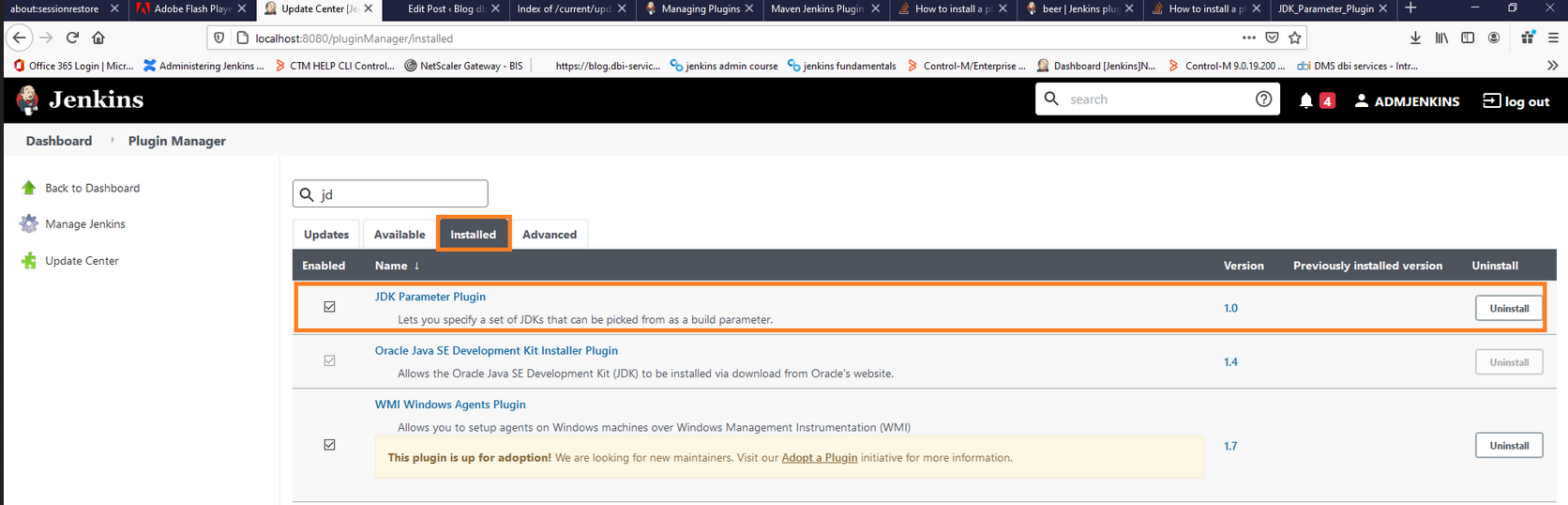Click Uninstall for Oracle Java SE Kit Installer

point(1509,361)
